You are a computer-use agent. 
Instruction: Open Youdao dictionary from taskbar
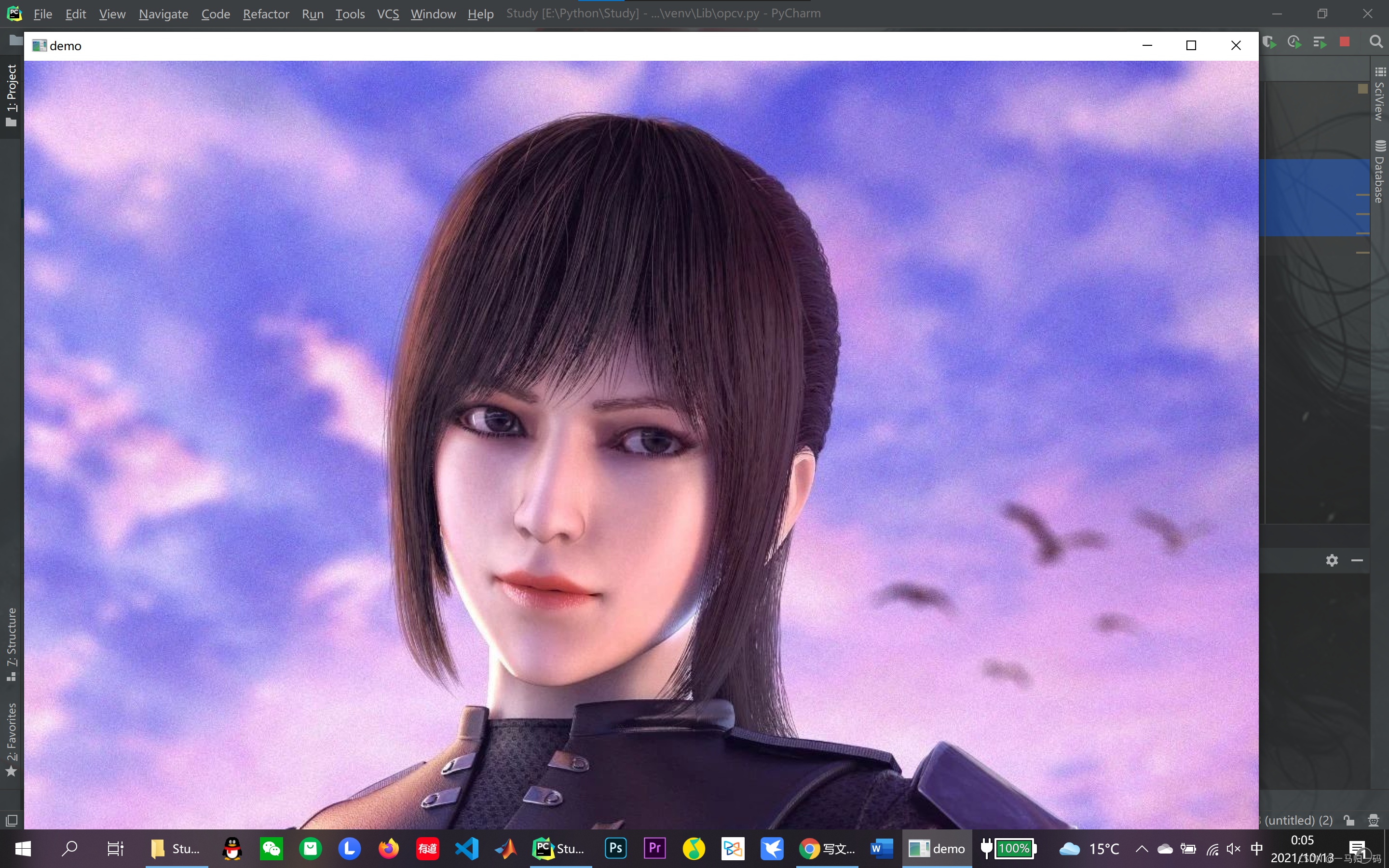pyautogui.click(x=427, y=849)
